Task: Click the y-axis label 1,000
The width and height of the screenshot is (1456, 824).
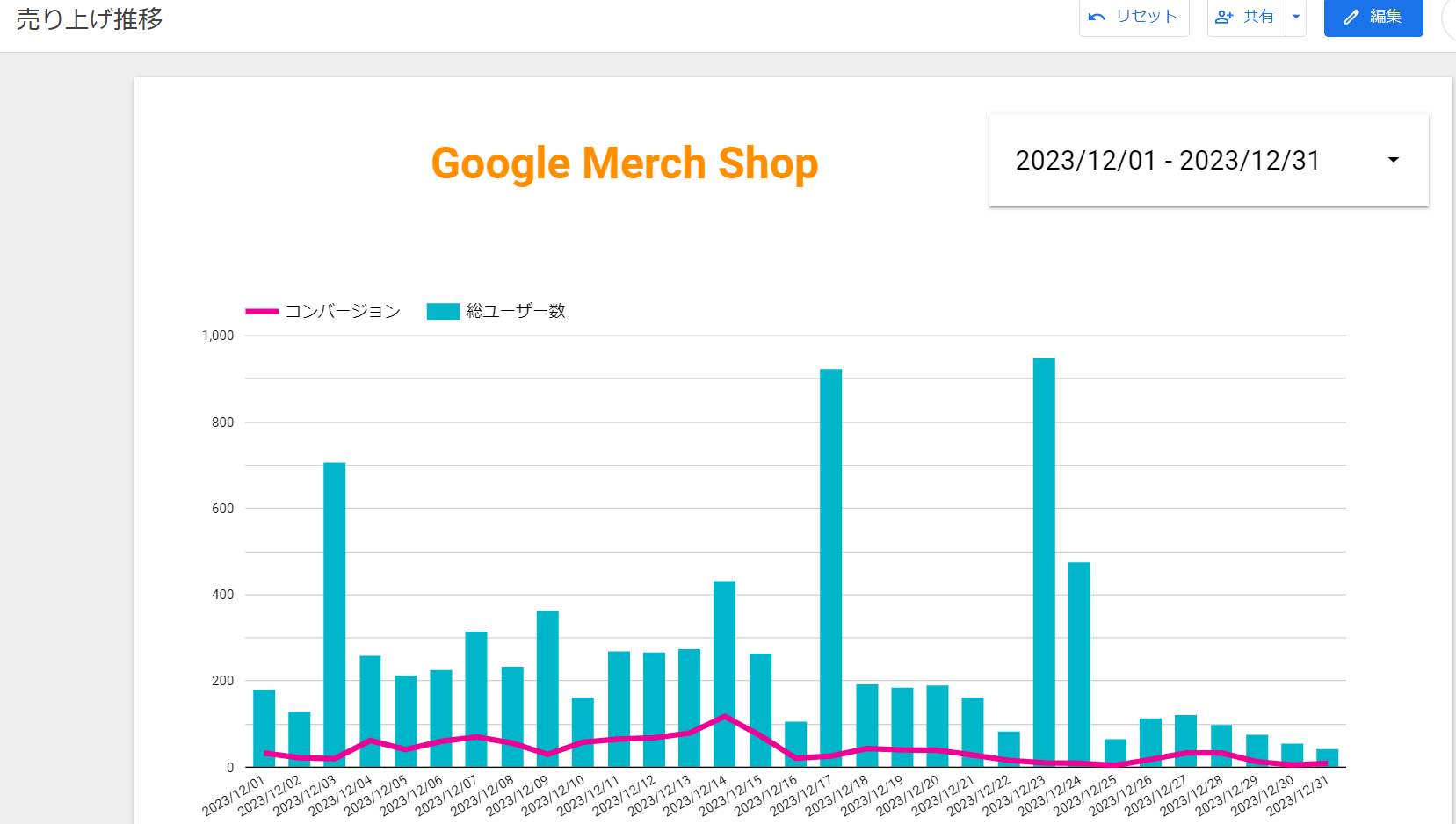Action: coord(218,336)
